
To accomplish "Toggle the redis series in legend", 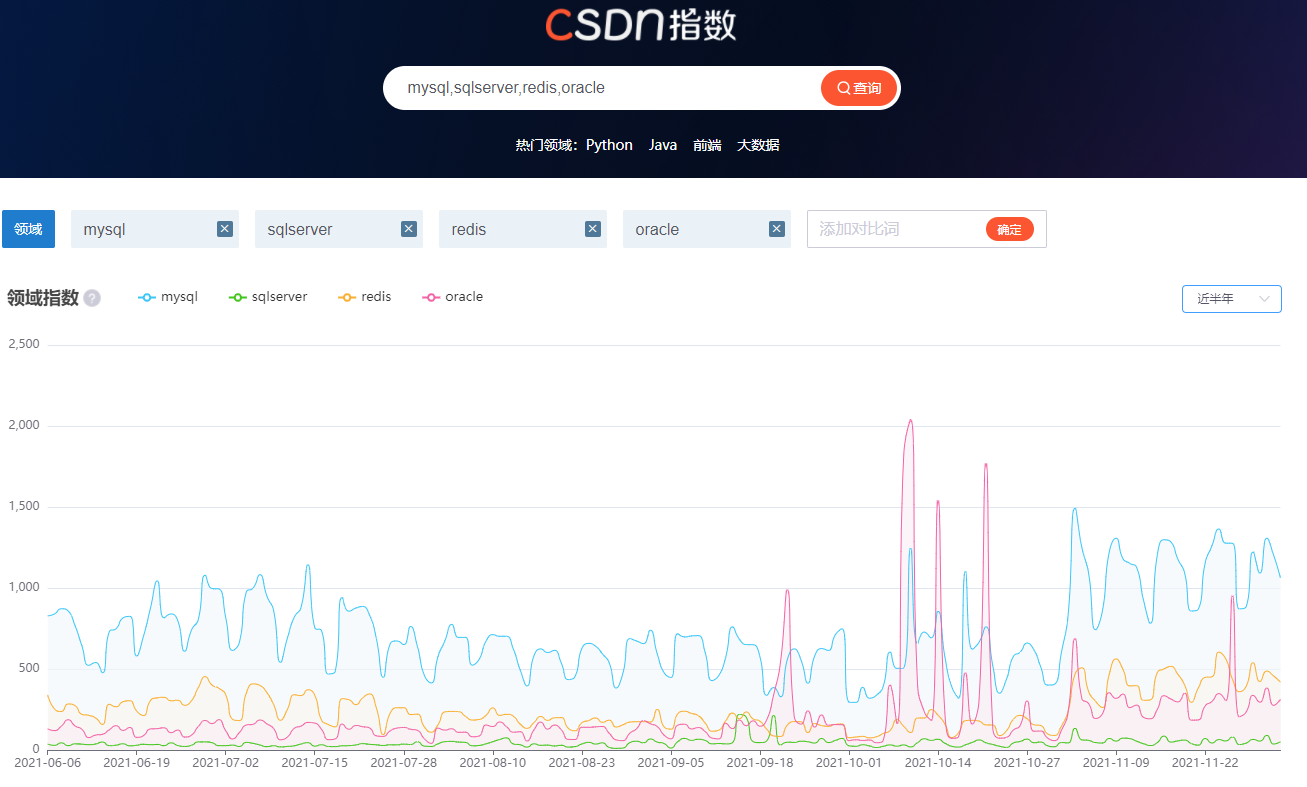I will point(365,297).
